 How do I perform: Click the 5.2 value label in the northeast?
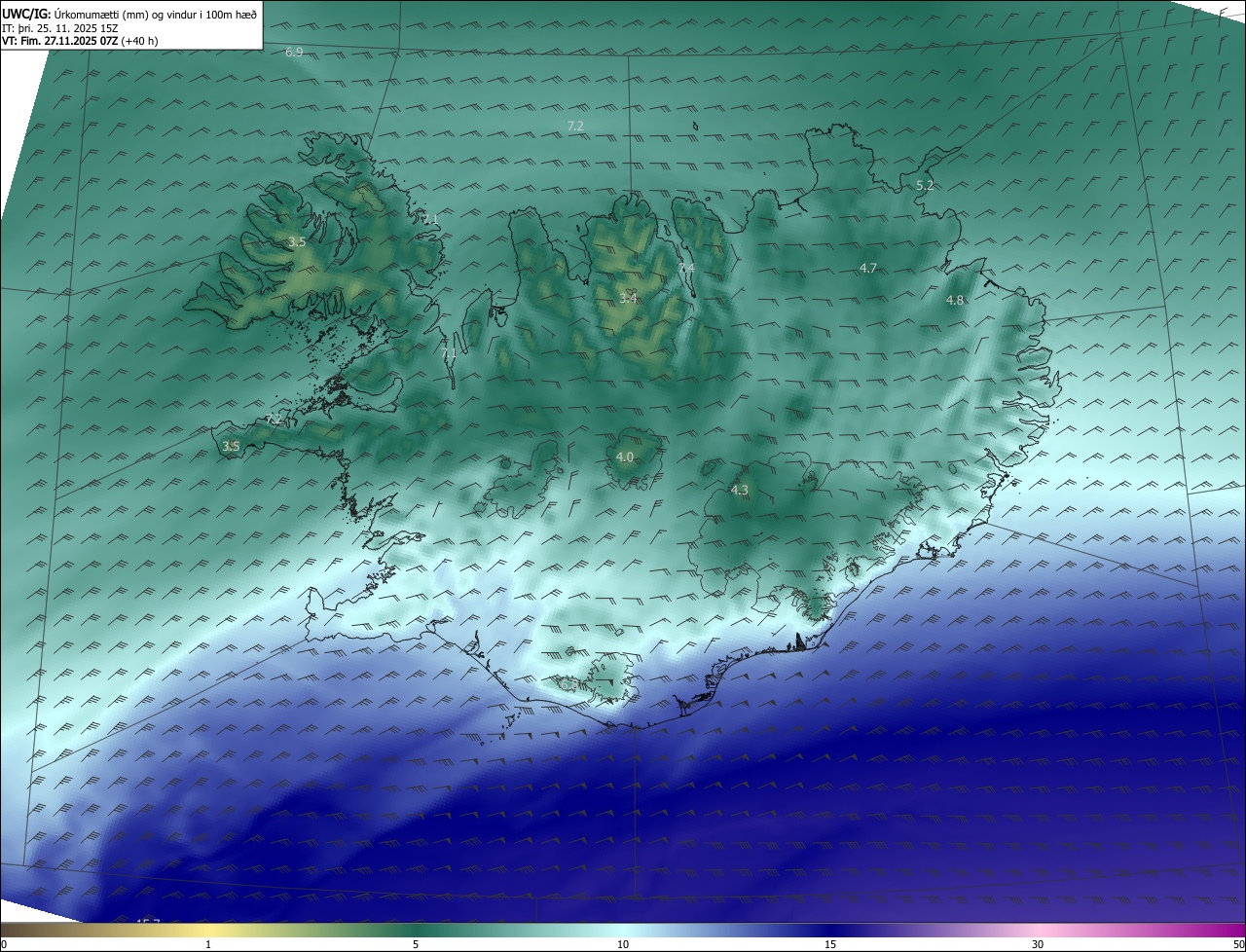tap(925, 185)
